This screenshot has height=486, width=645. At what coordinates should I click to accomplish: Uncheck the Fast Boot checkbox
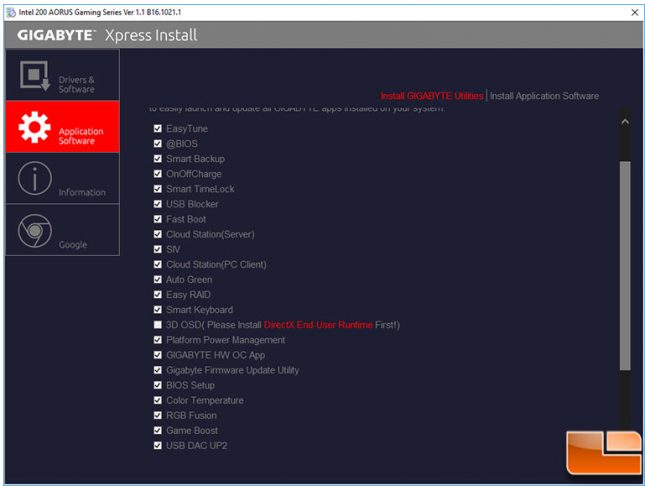[158, 219]
